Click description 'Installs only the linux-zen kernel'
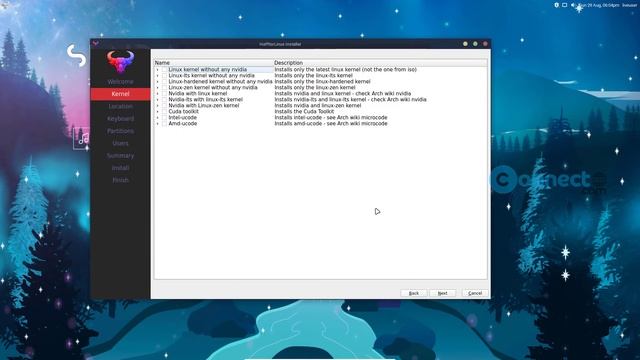The height and width of the screenshot is (360, 640). [315, 87]
